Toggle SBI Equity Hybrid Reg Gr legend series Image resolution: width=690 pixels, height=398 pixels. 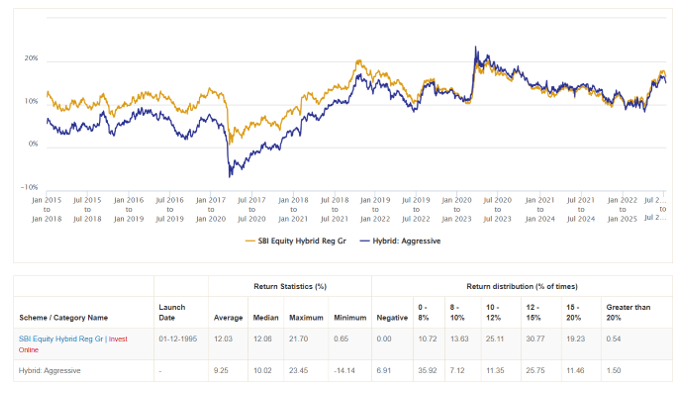[296, 241]
